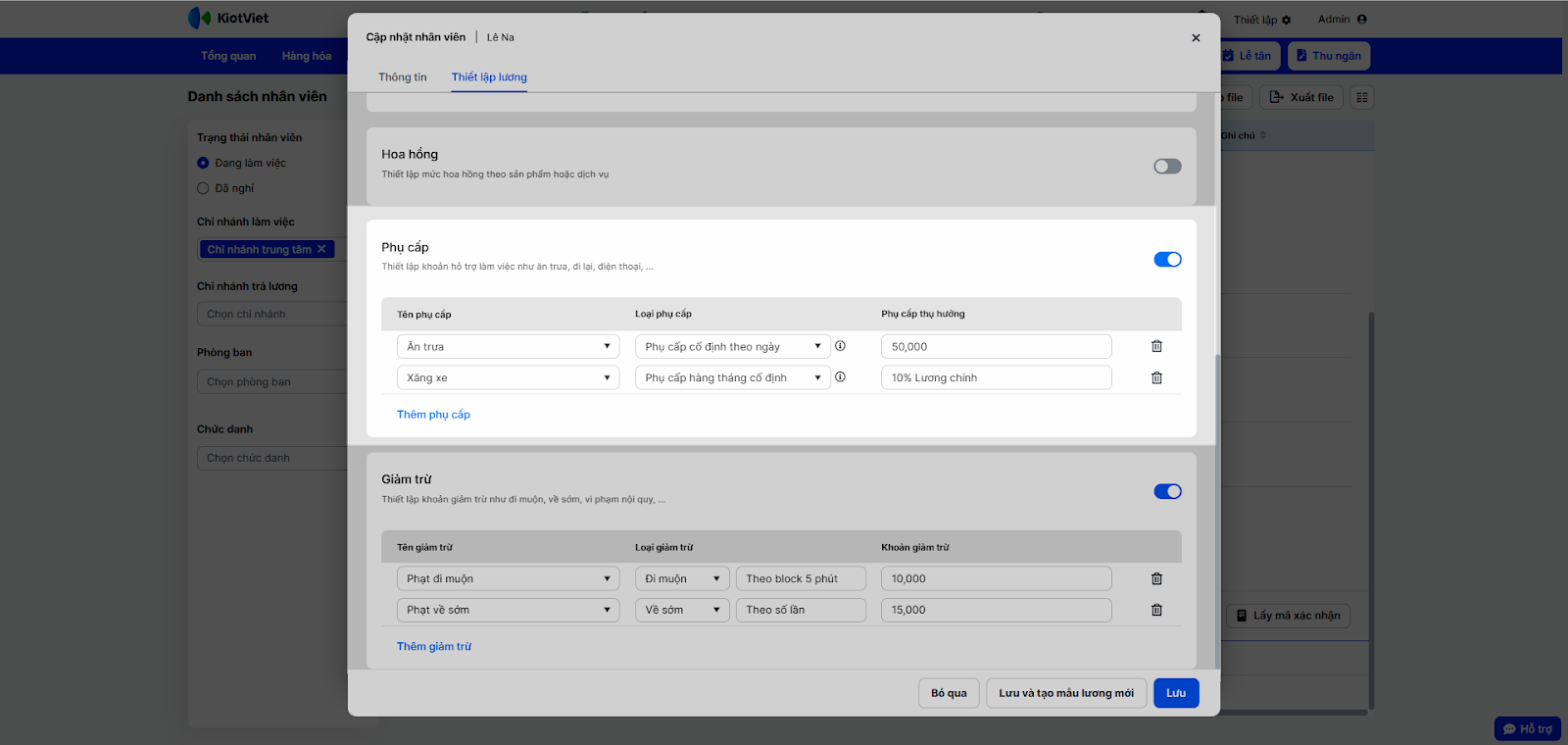Show info for Phụ cấp cố định theo ngày

840,346
